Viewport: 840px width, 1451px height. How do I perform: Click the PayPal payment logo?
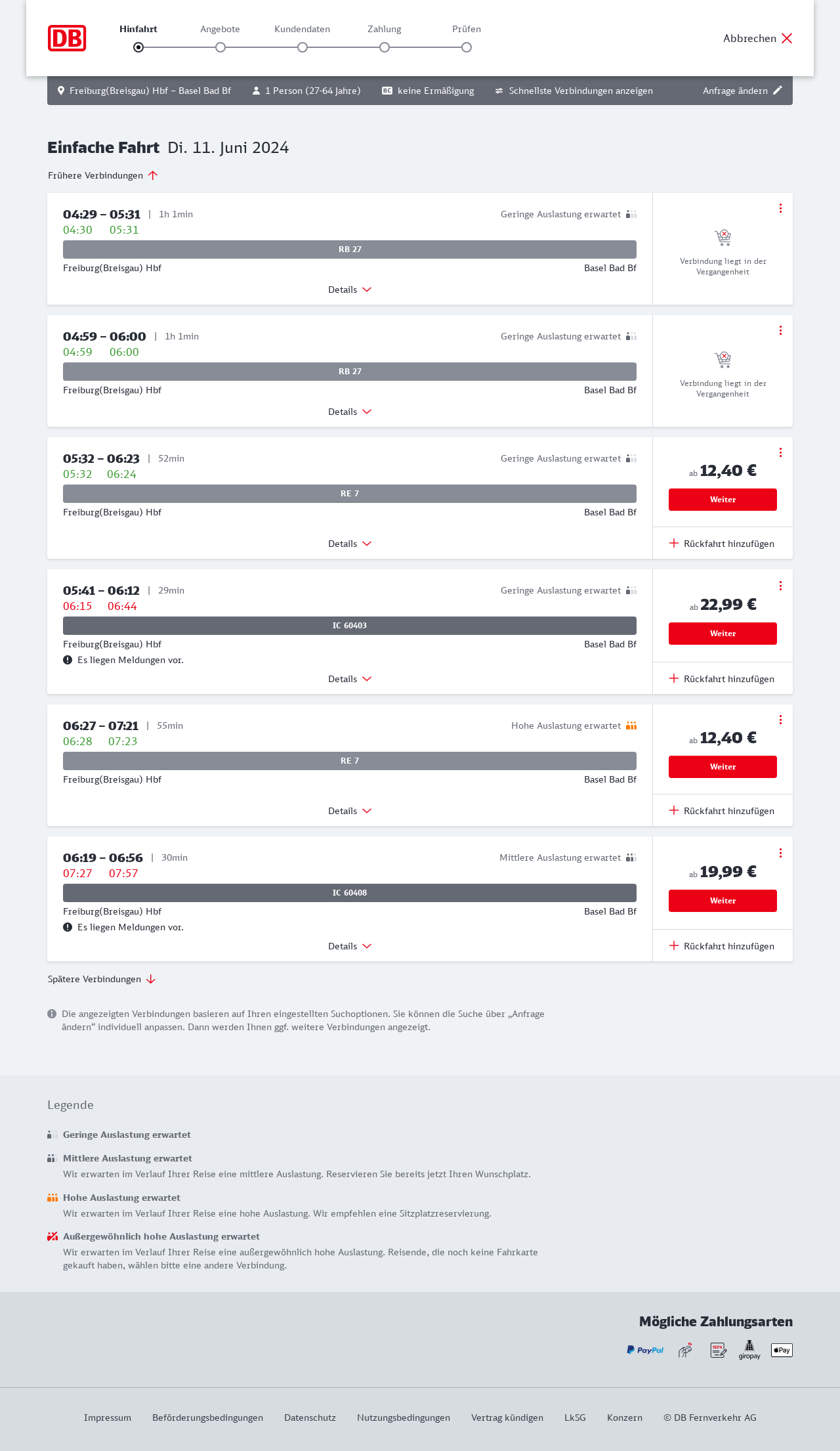645,1350
